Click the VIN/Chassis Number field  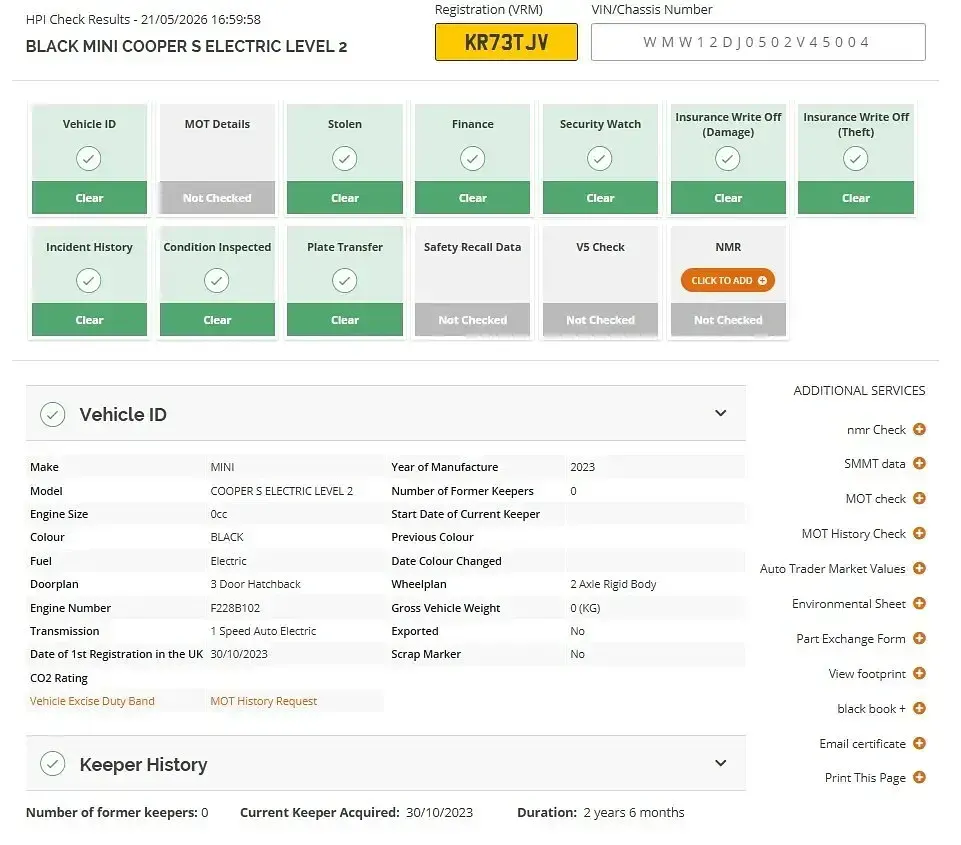pos(758,42)
